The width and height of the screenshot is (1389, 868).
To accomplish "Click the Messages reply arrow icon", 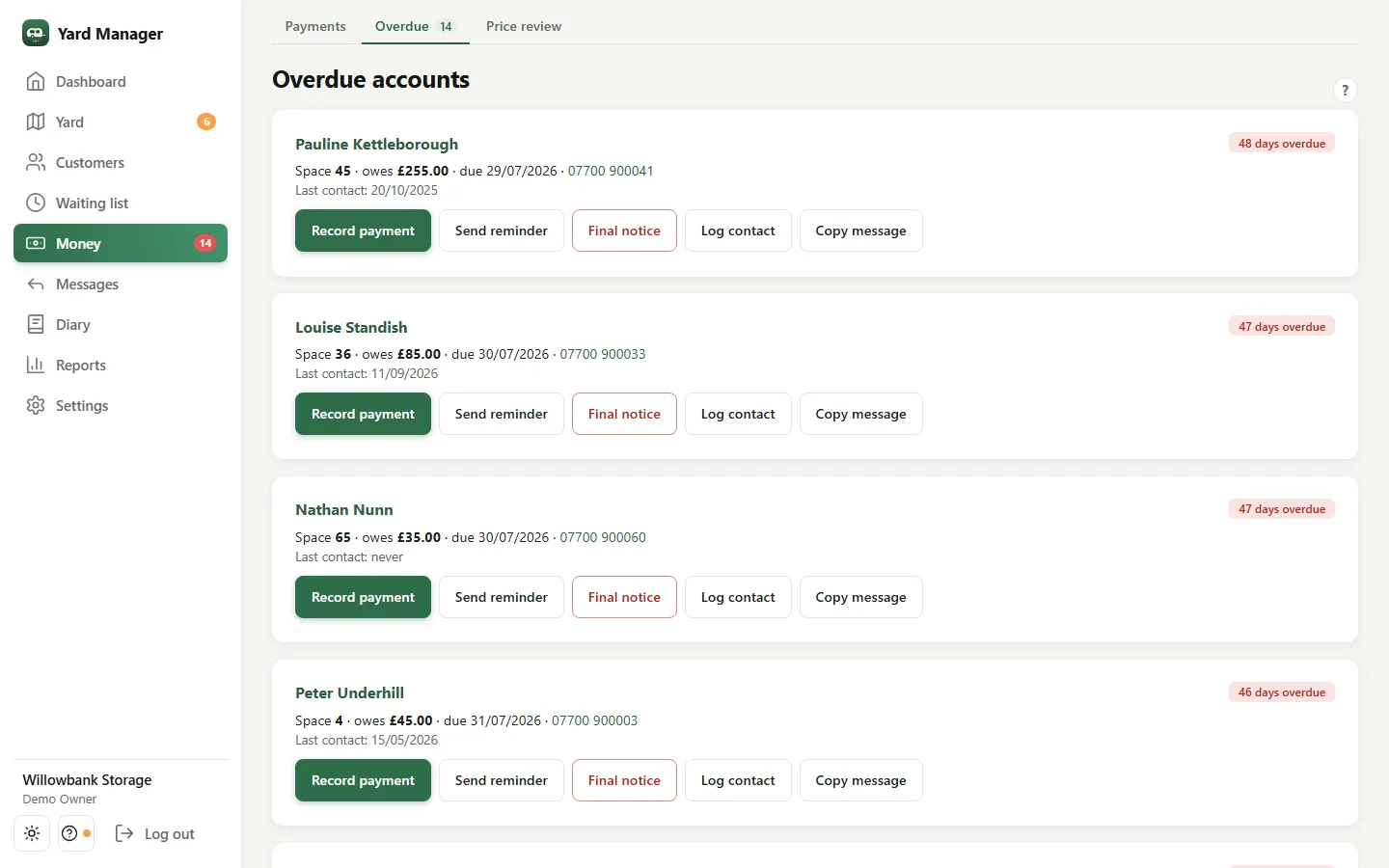I will 36,285.
